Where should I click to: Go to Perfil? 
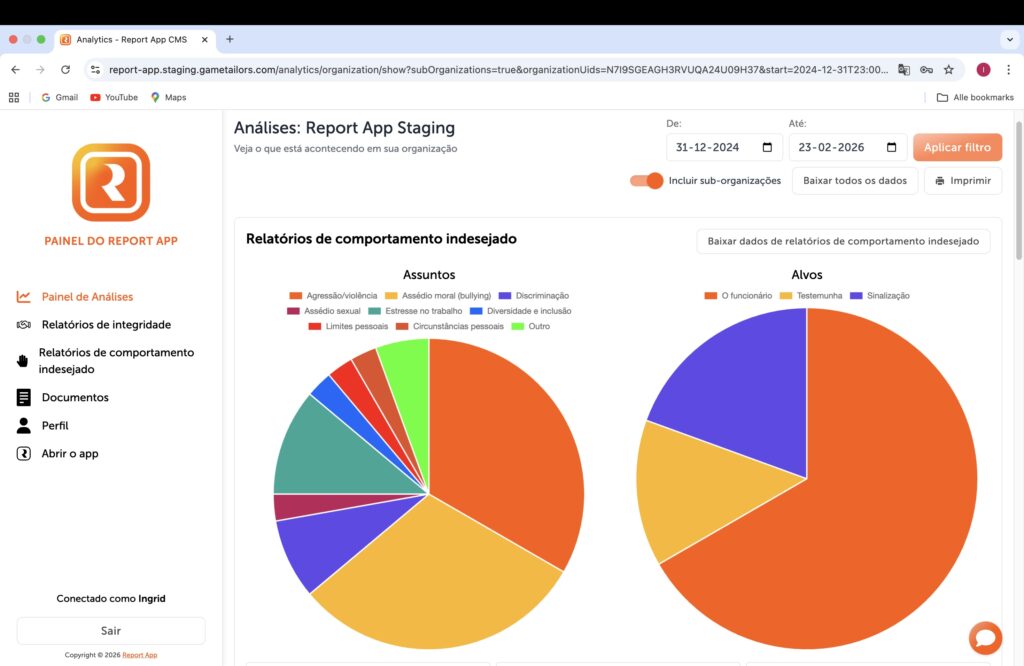(55, 425)
